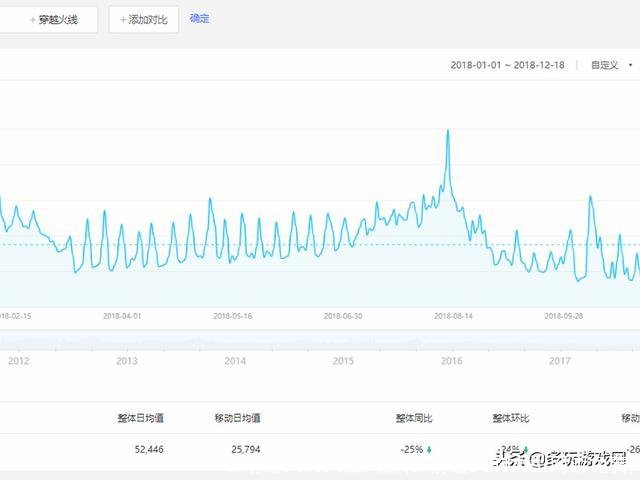
Task: Select 2016 on the overview timeline
Action: pos(452,361)
